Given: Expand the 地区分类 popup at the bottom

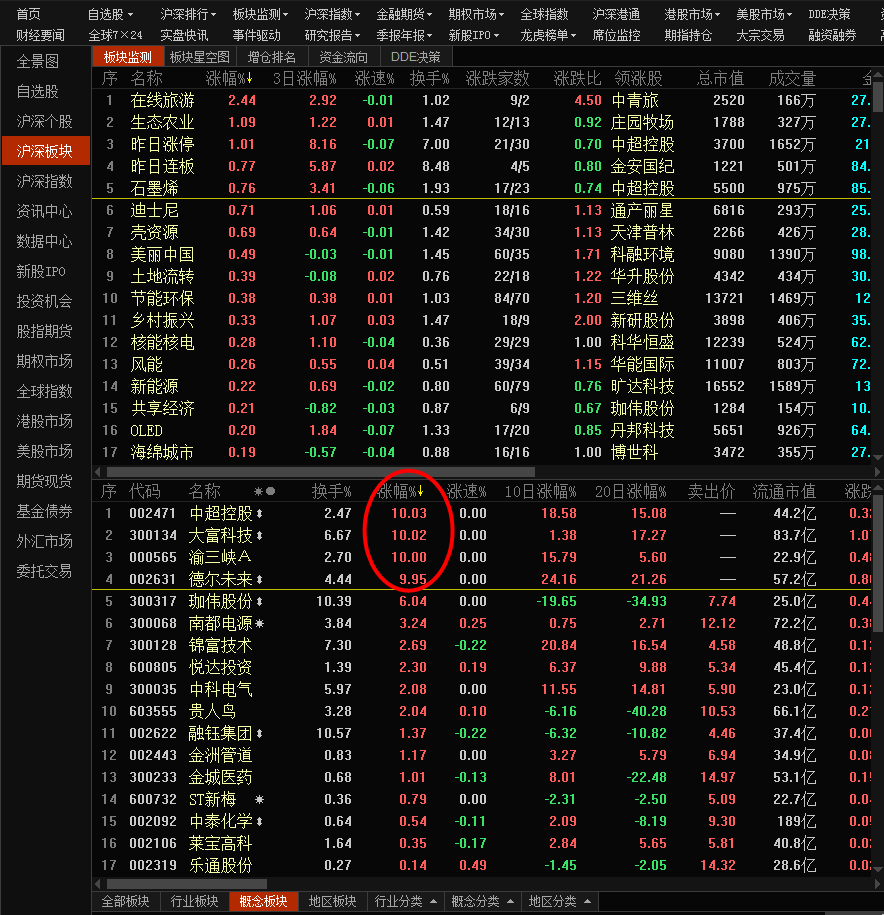Looking at the screenshot, I should [560, 902].
